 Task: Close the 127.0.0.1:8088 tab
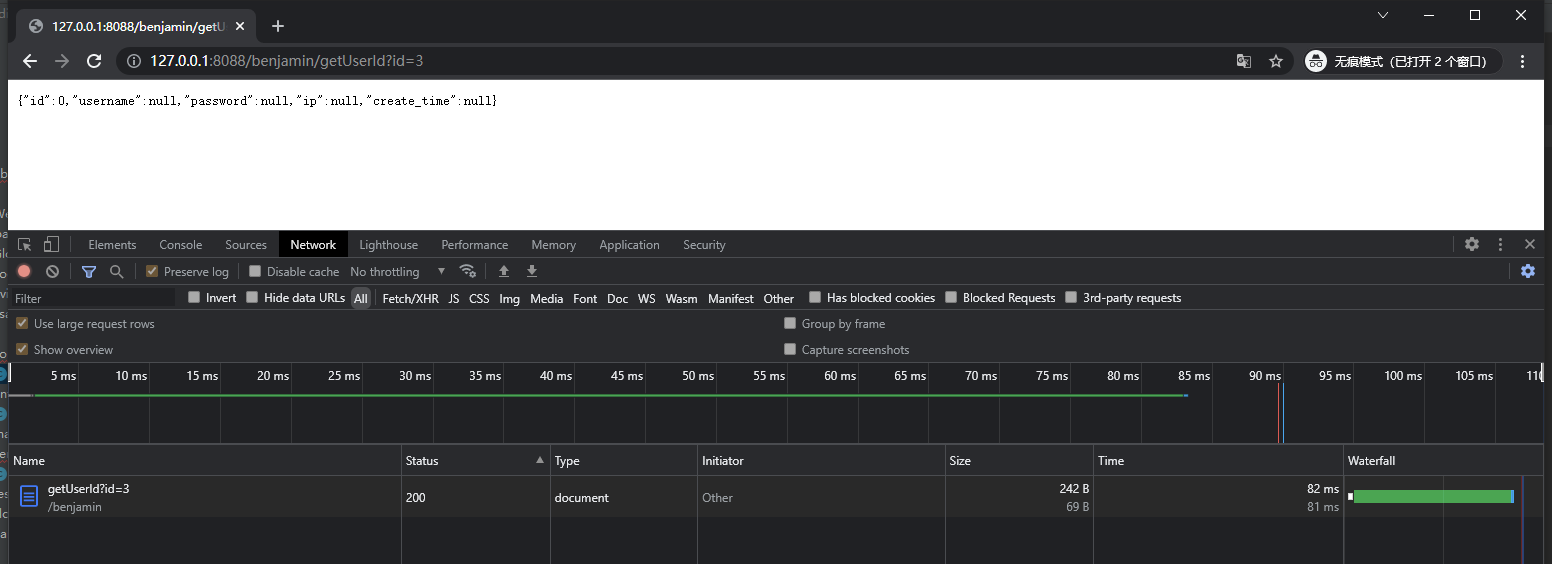point(240,26)
